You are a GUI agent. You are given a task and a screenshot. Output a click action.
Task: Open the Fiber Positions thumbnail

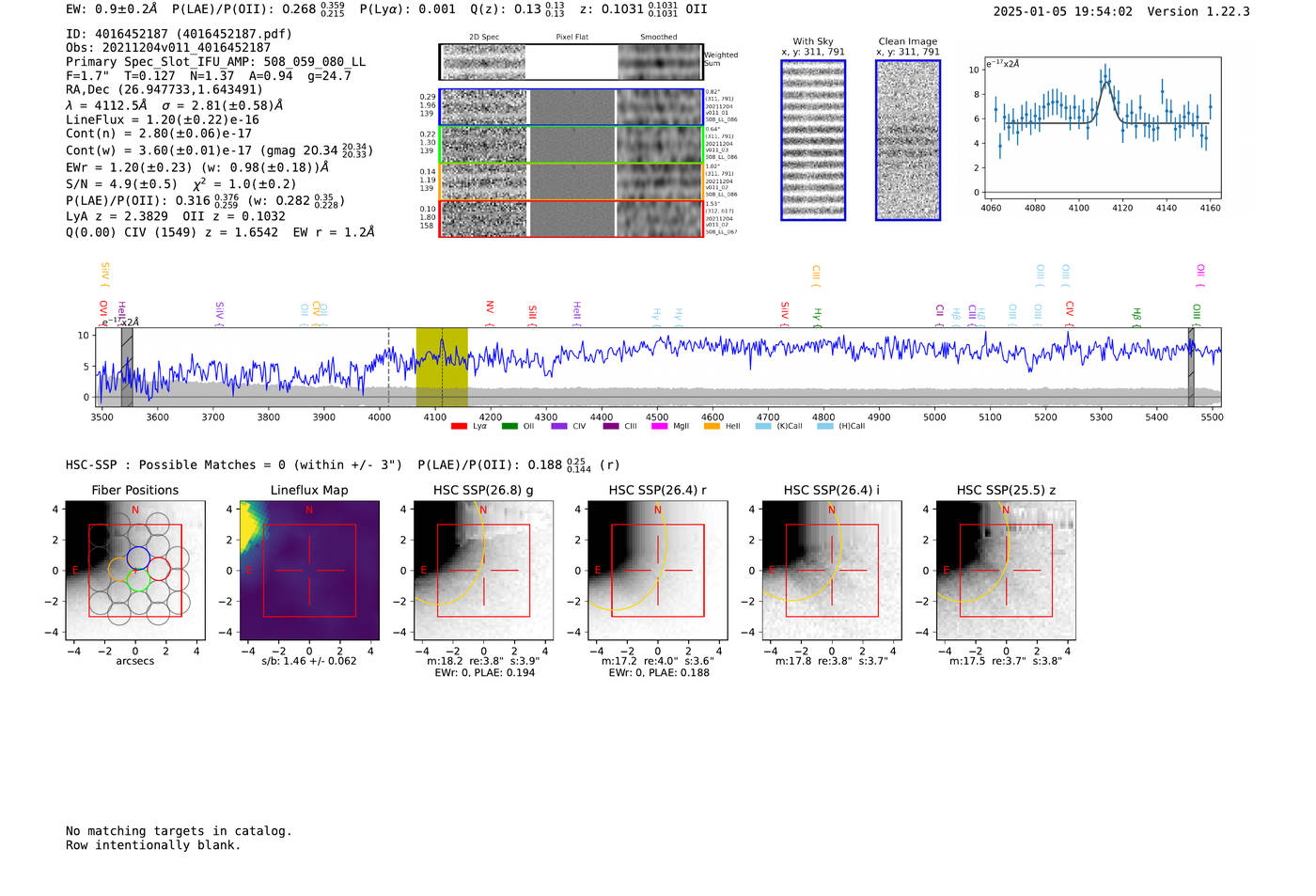(135, 571)
